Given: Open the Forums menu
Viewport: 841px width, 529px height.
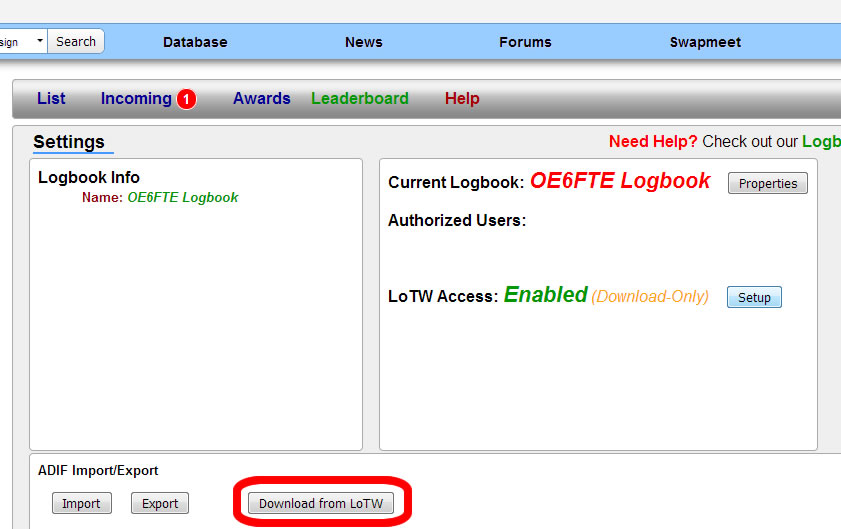Looking at the screenshot, I should 525,42.
